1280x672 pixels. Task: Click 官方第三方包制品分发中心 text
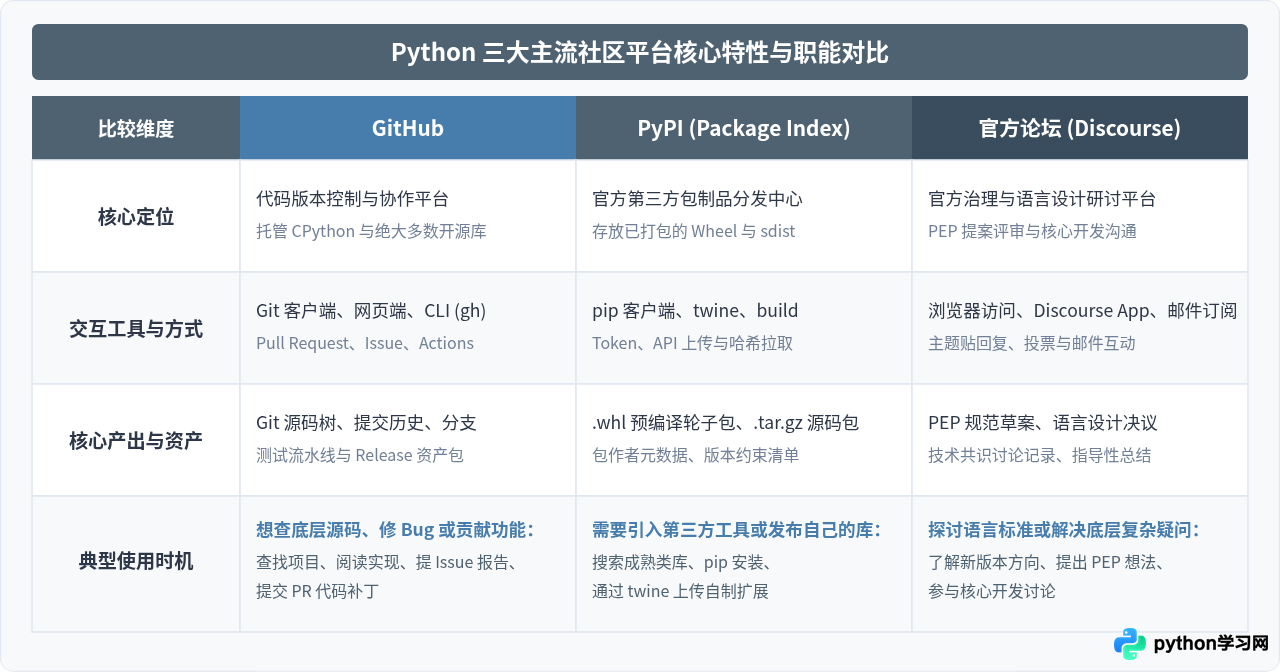point(697,199)
